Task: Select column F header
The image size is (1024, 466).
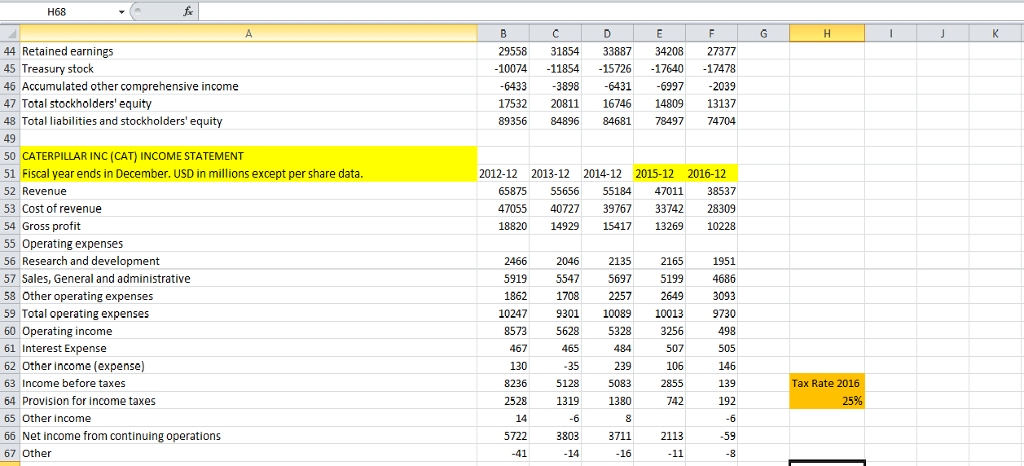Action: coord(711,33)
